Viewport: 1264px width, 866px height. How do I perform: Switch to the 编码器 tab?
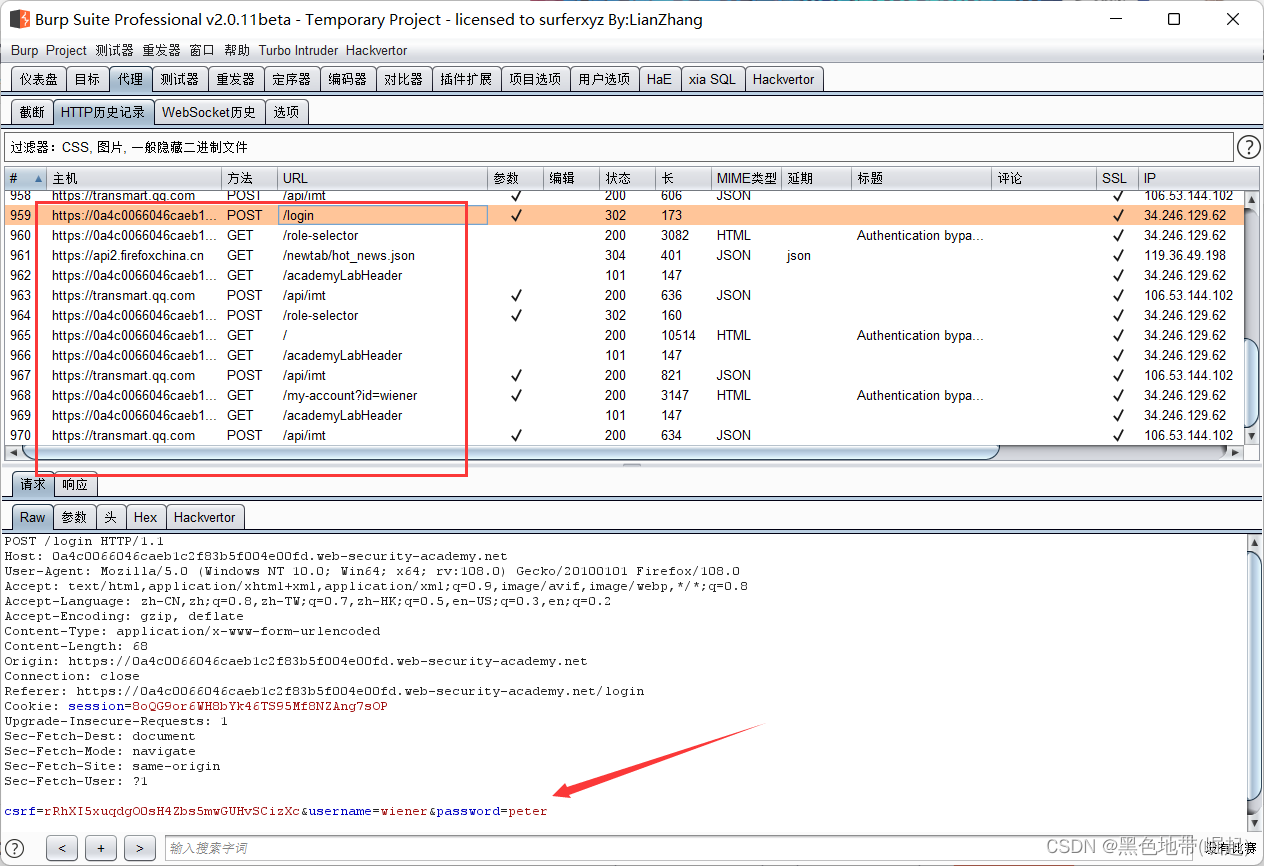348,79
